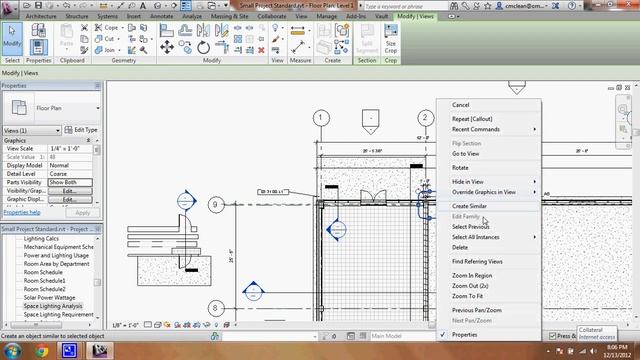This screenshot has height=360, width=640.
Task: Select the Offset tool
Action: 185,30
